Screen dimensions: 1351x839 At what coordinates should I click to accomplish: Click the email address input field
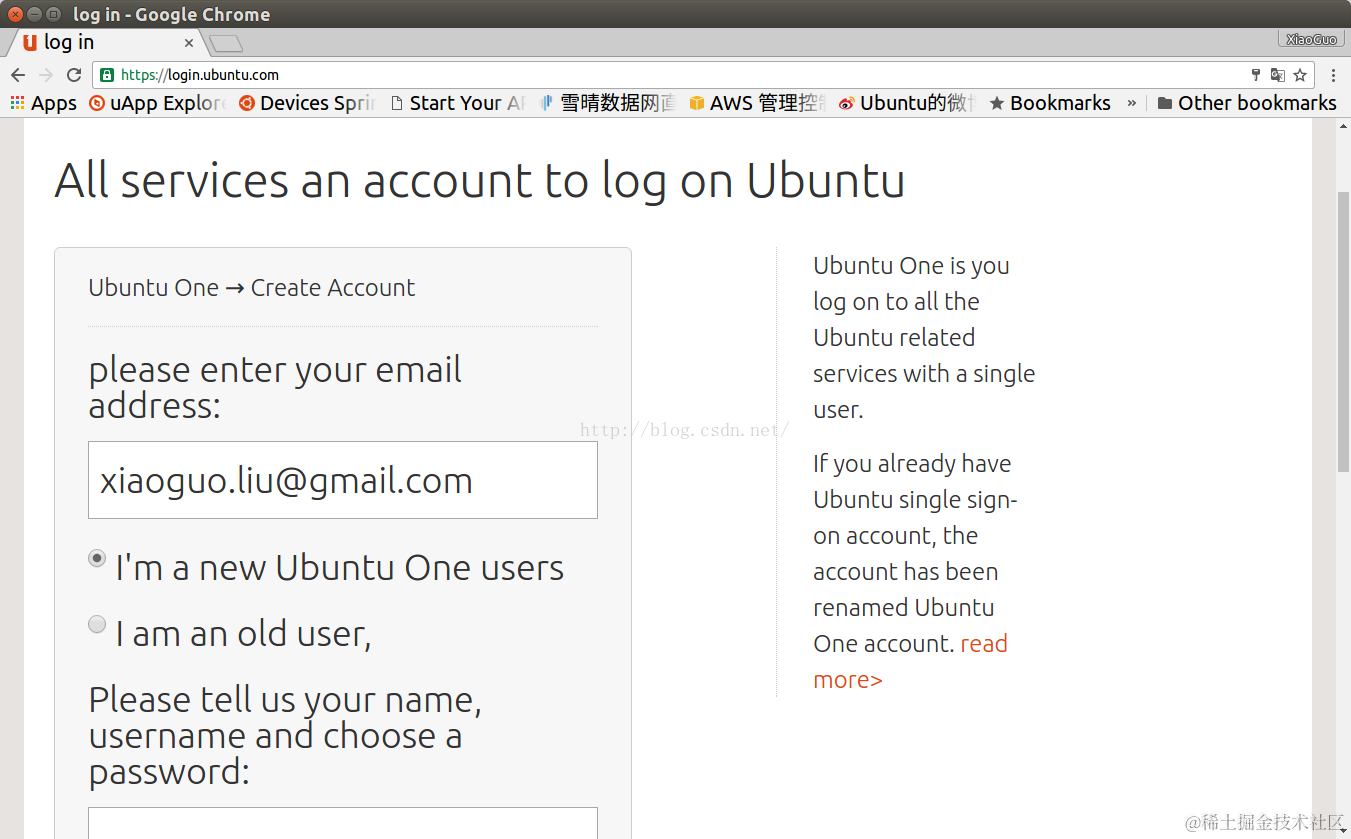(343, 480)
